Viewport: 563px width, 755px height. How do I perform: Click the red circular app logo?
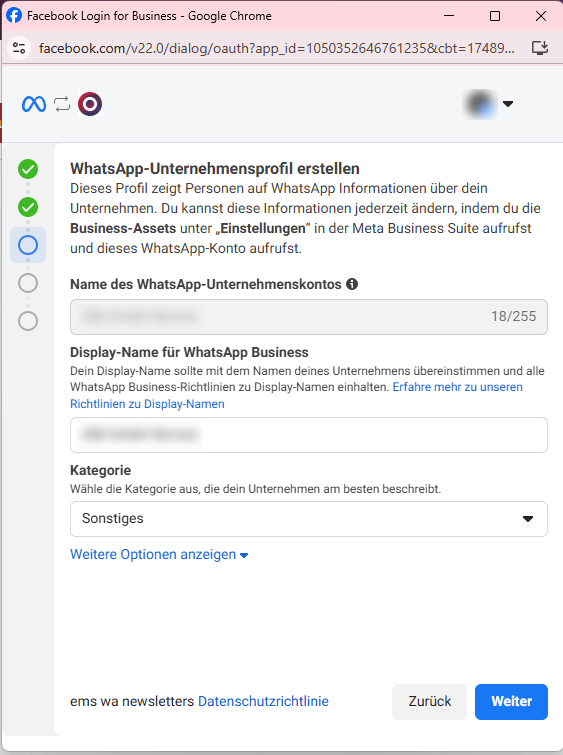point(90,104)
